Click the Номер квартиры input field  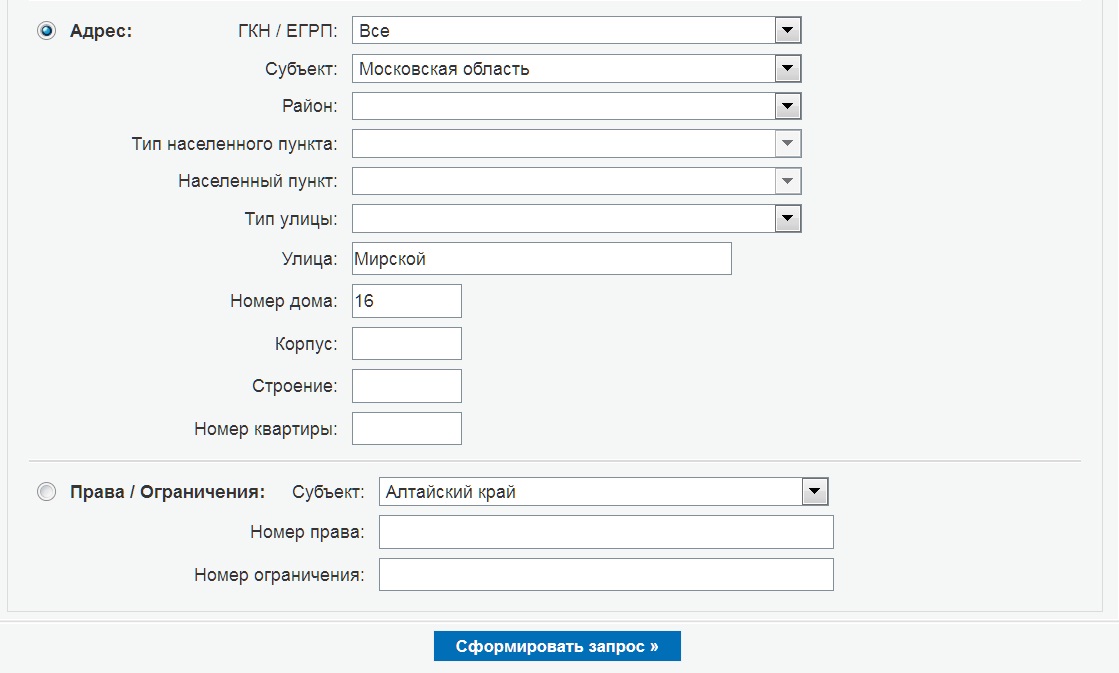(x=407, y=428)
